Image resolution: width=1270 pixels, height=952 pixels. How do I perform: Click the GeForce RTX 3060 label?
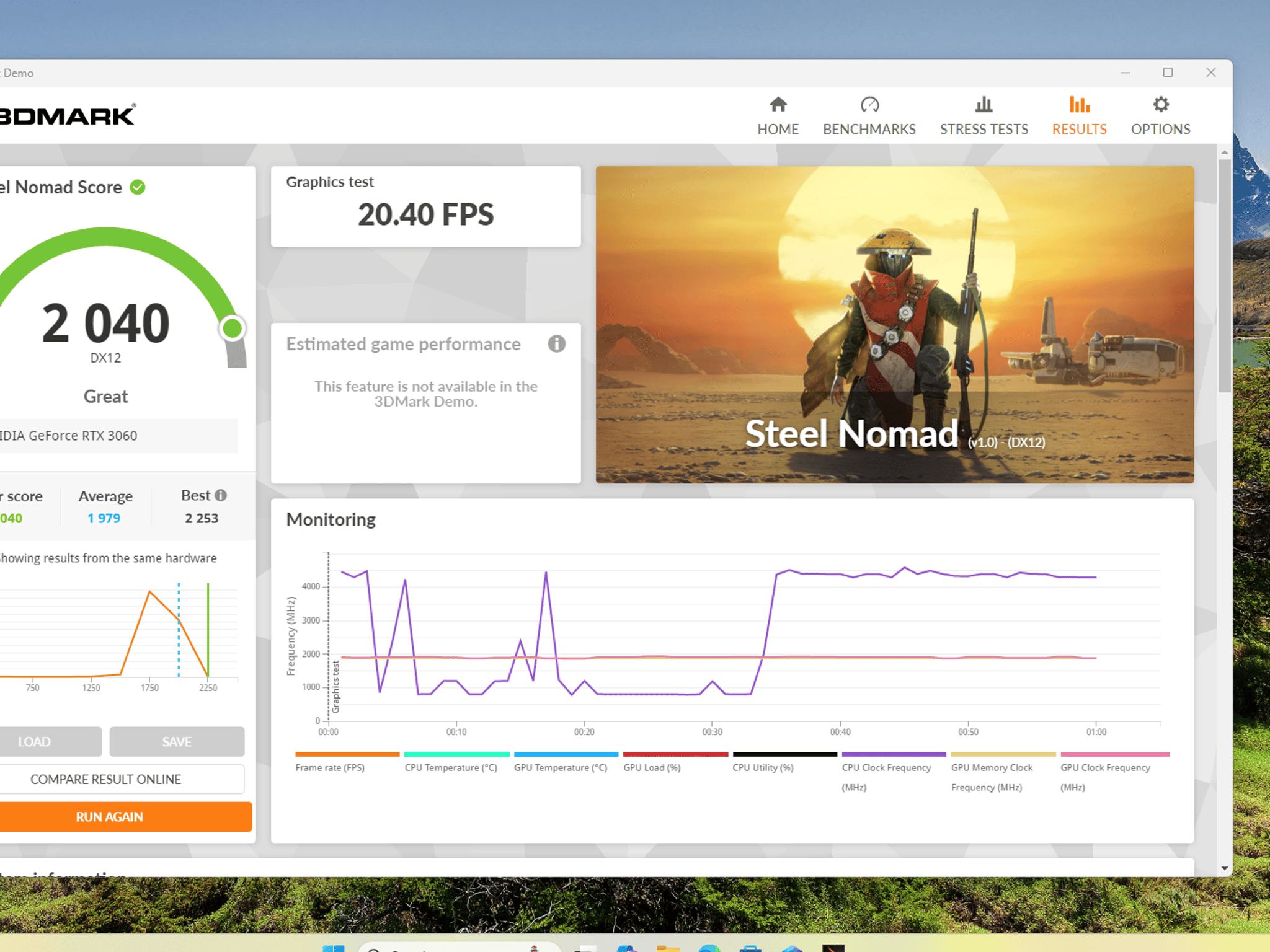[68, 436]
